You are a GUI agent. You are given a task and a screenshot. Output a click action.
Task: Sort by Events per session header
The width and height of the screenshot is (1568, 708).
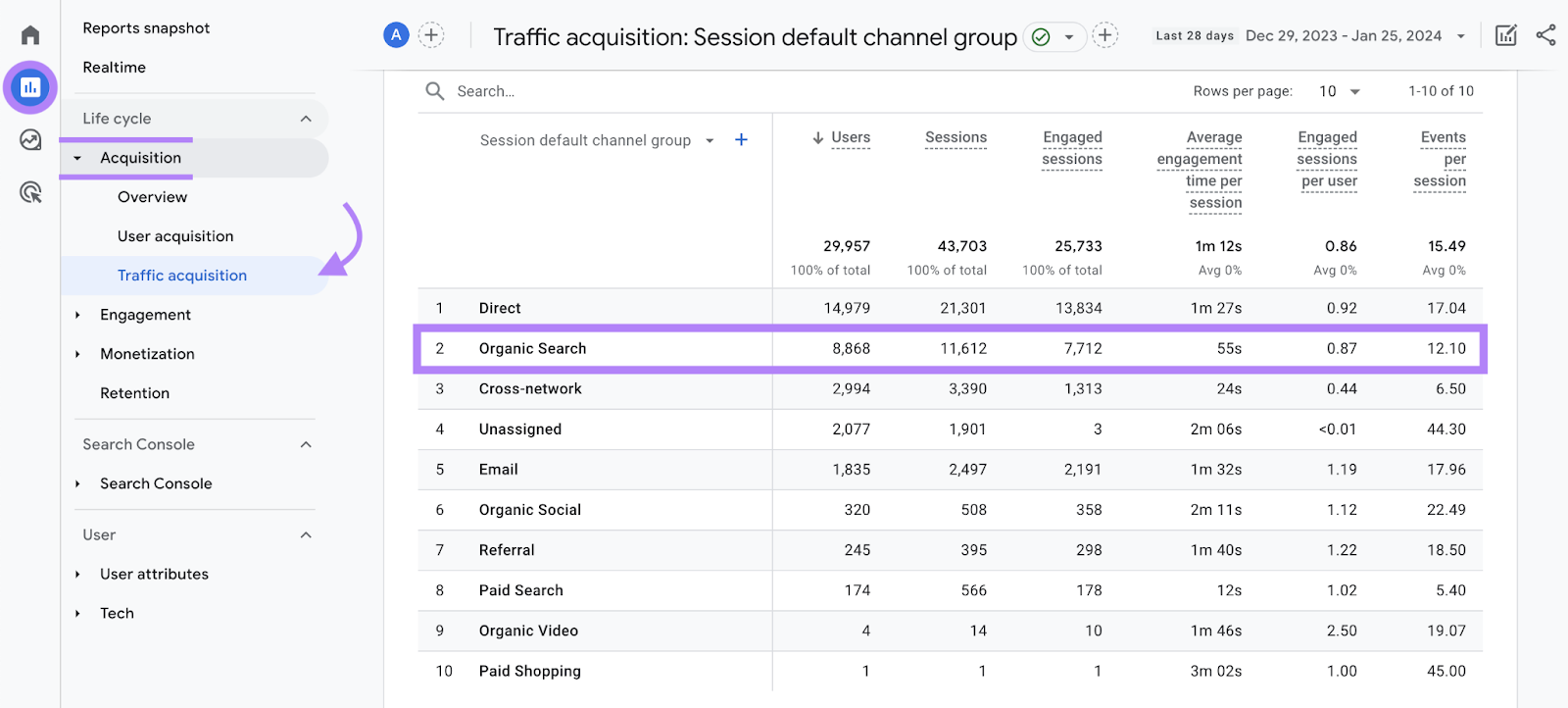(x=1440, y=160)
